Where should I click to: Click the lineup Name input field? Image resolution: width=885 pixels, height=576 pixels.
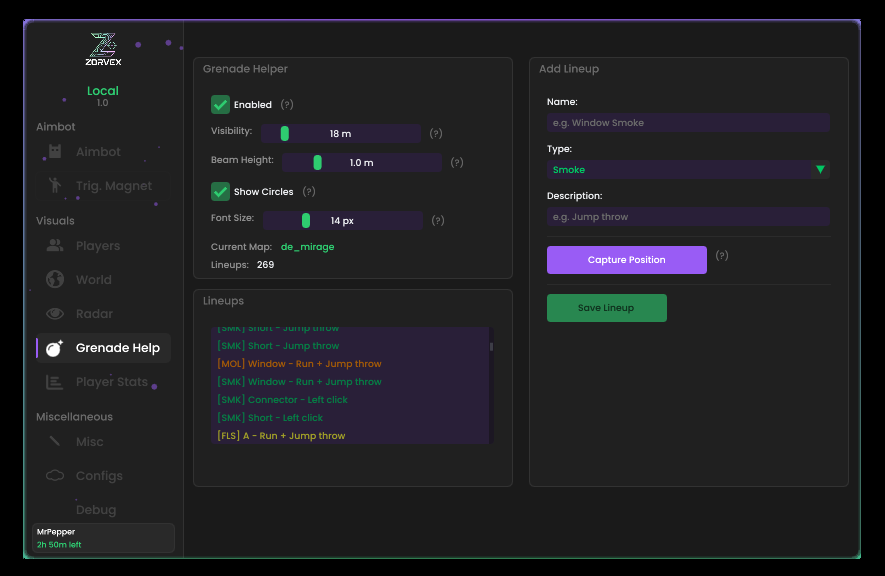688,123
